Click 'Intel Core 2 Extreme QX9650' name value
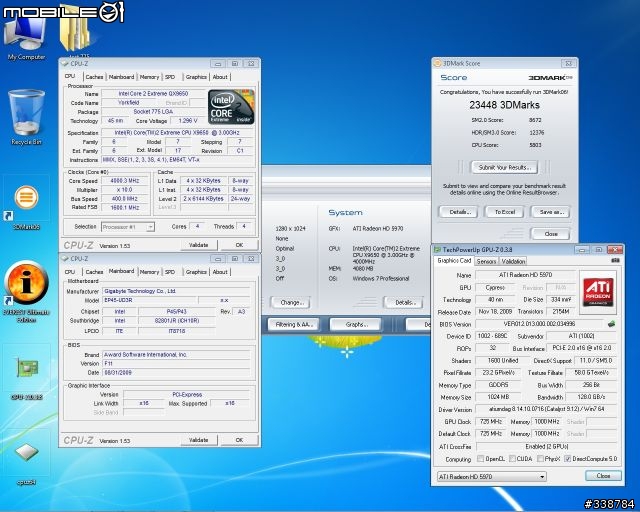This screenshot has width=640, height=512. click(153, 93)
